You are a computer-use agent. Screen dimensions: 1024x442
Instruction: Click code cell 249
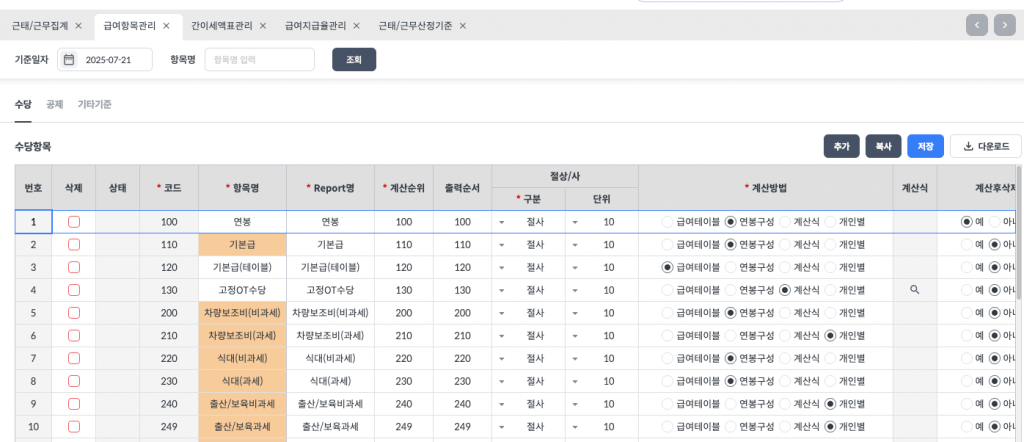[169, 427]
